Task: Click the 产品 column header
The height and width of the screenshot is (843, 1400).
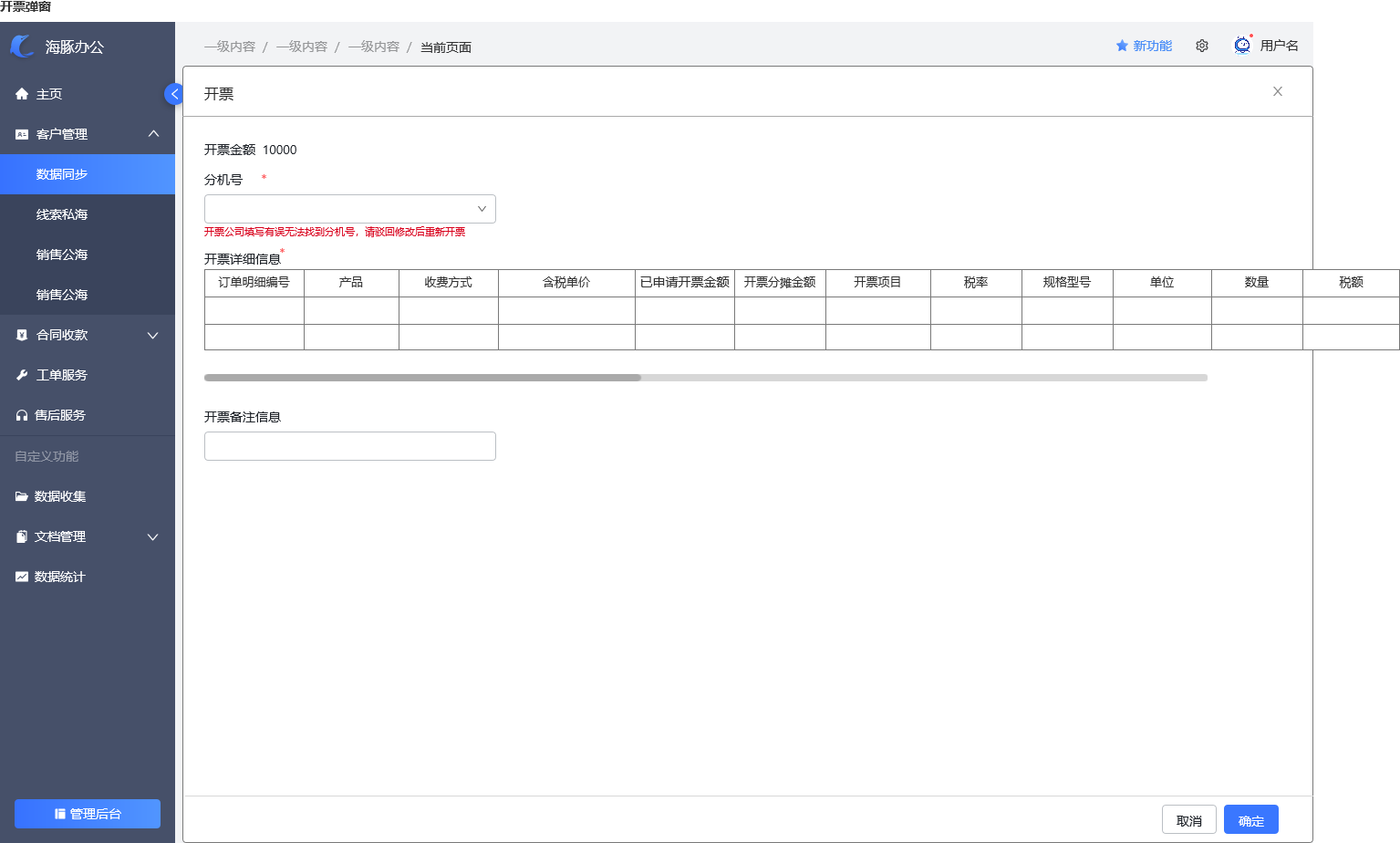Action: click(351, 283)
